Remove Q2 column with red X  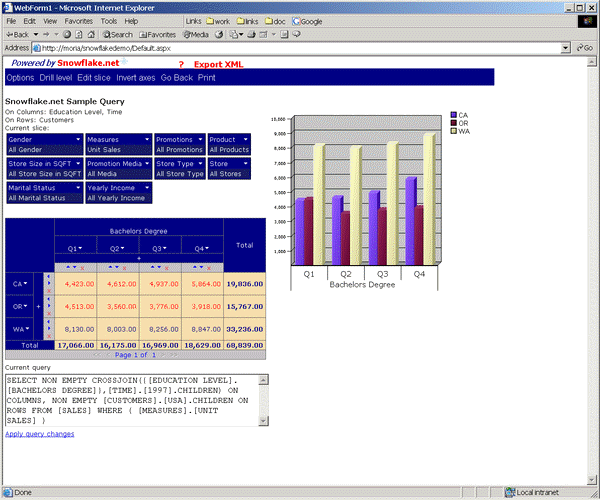coord(124,268)
